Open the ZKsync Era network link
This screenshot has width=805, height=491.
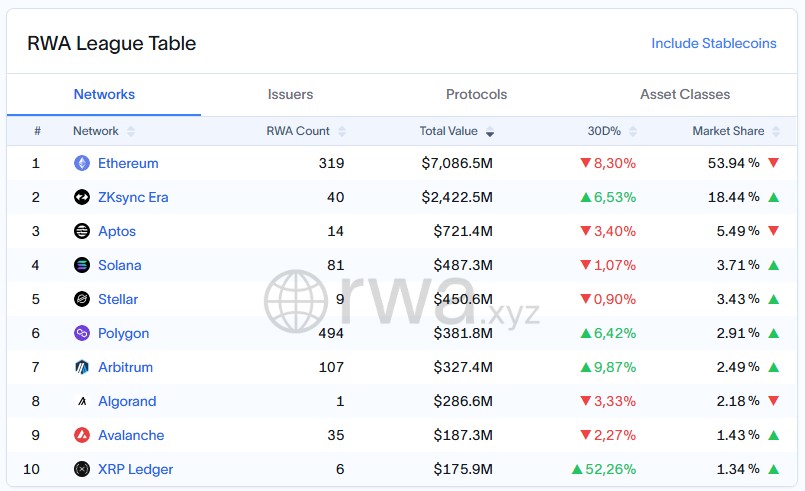[133, 197]
